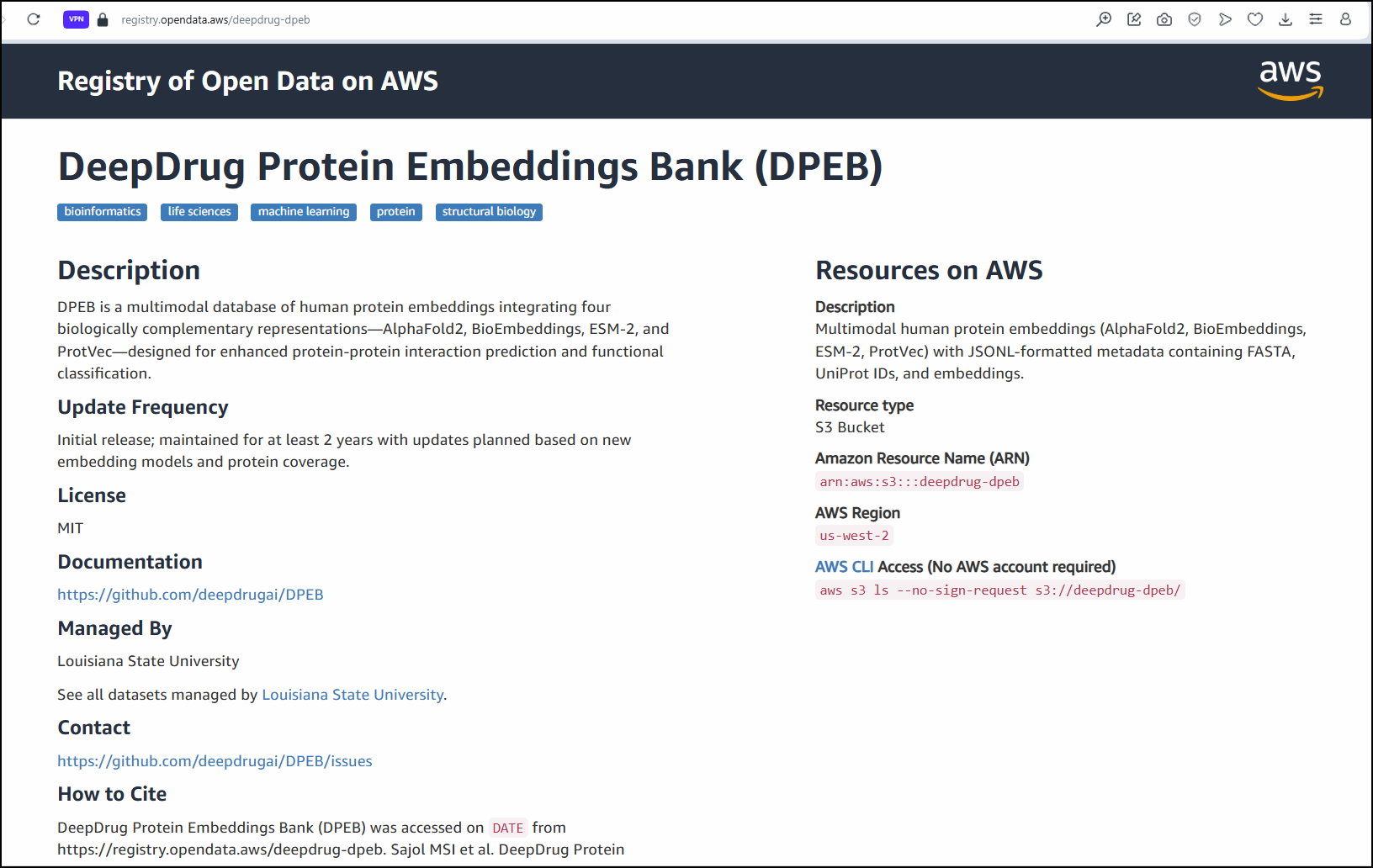Click the magnifier zoom icon in toolbar
Screen dimensions: 1373x868
[x=1104, y=19]
